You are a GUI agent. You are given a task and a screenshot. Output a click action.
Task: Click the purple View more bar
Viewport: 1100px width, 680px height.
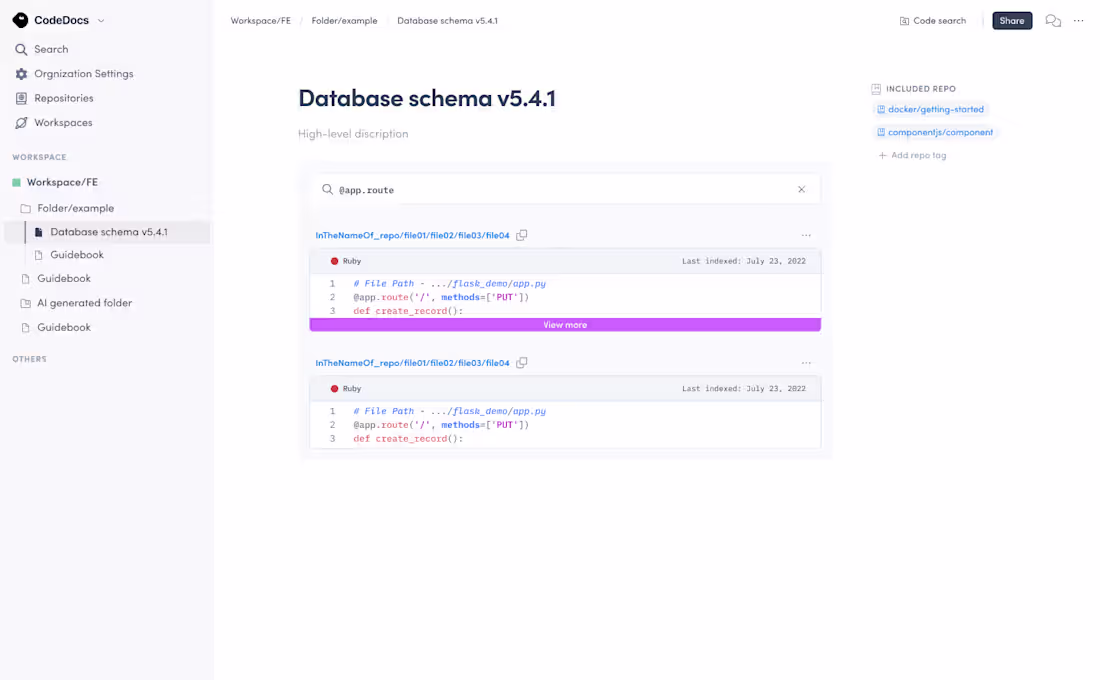coord(565,324)
